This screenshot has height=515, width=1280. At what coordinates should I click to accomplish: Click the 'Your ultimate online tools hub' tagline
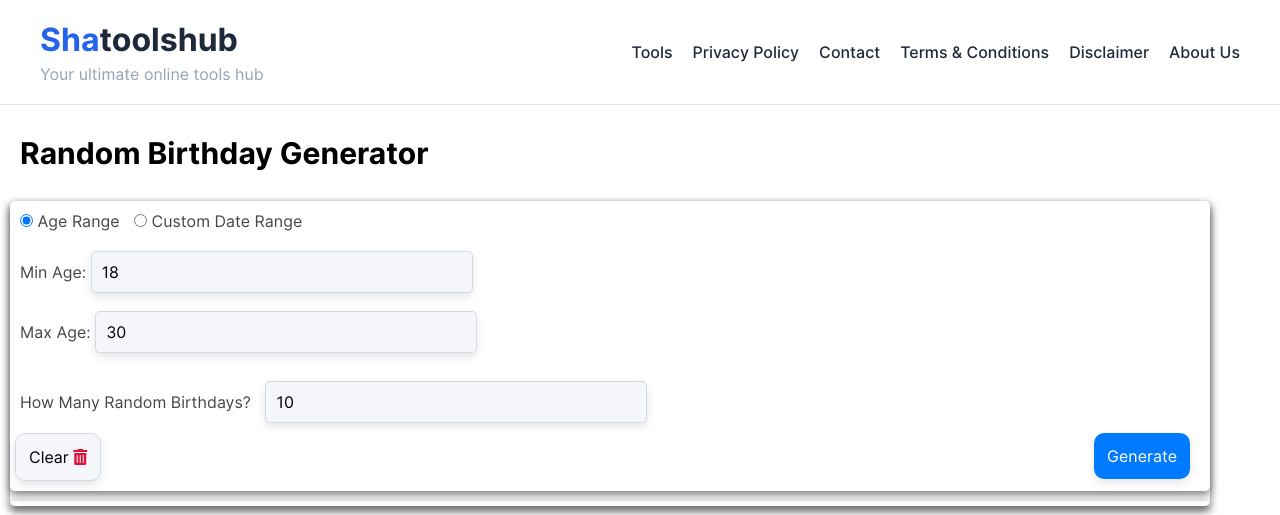tap(152, 74)
